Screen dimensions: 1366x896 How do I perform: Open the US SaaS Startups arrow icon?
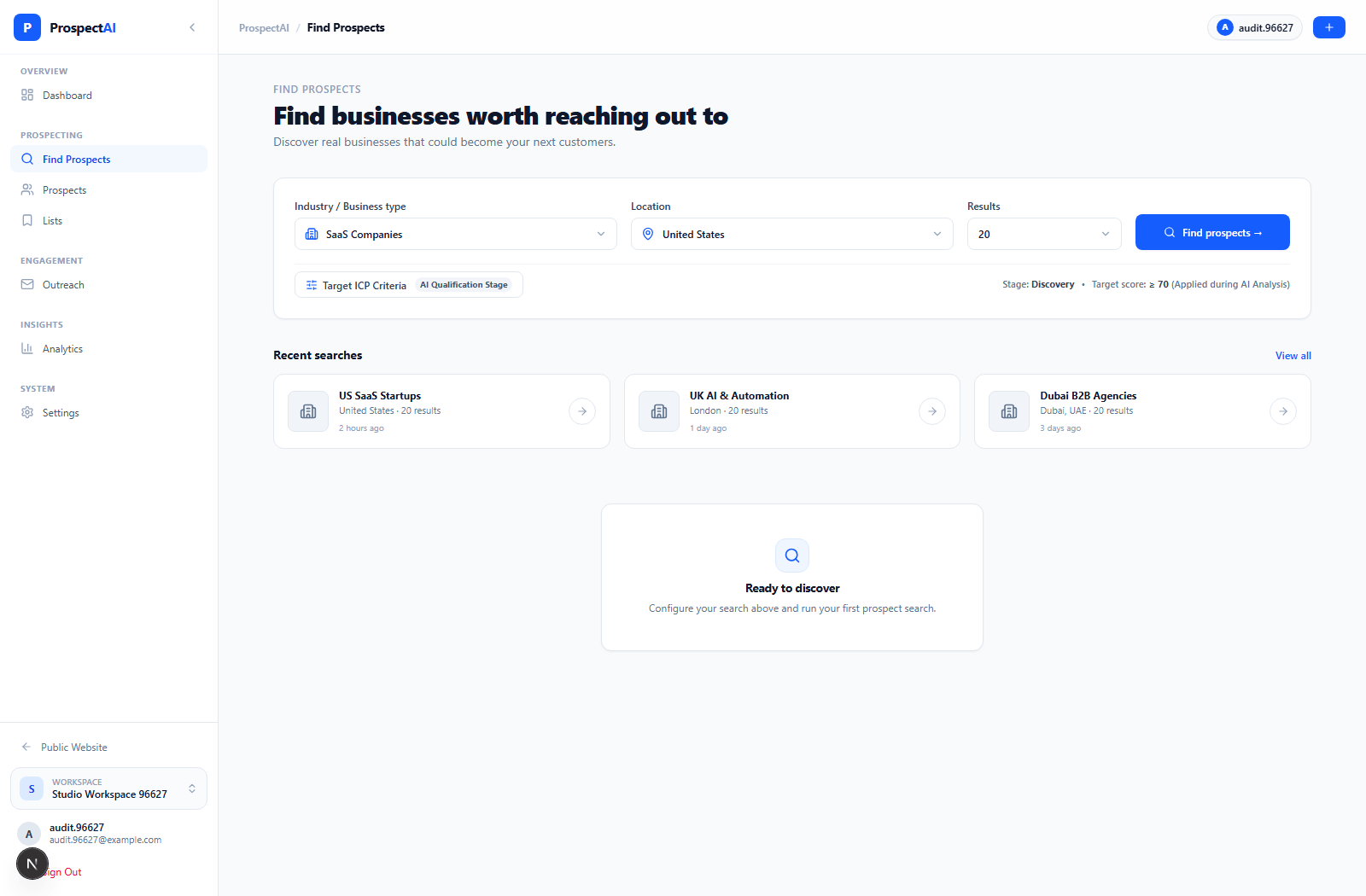[582, 411]
